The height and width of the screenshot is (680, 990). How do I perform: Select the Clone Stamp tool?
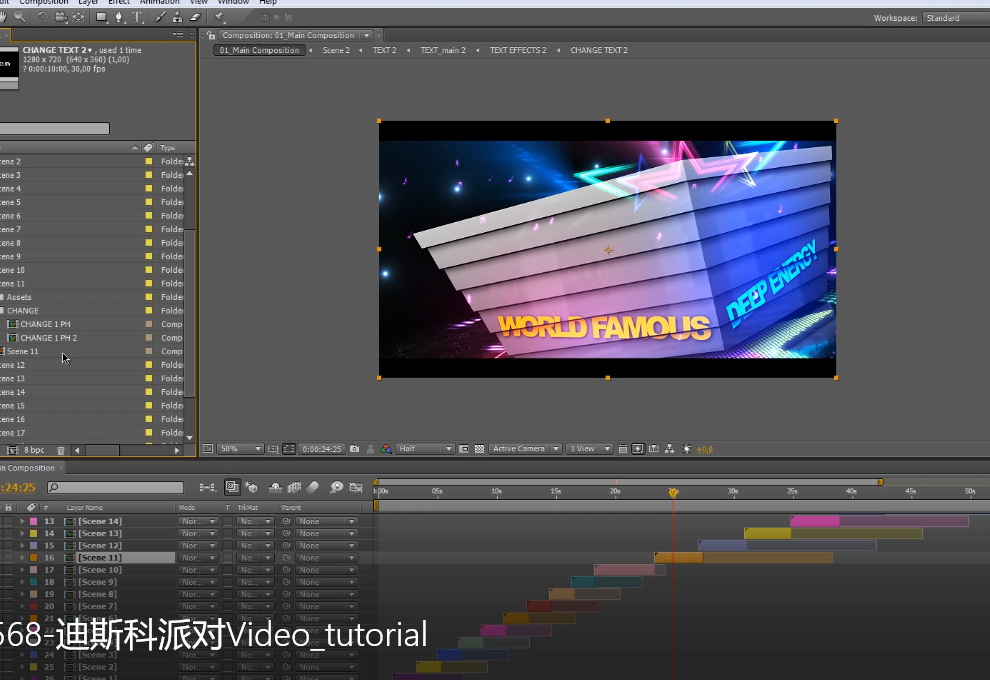[177, 17]
